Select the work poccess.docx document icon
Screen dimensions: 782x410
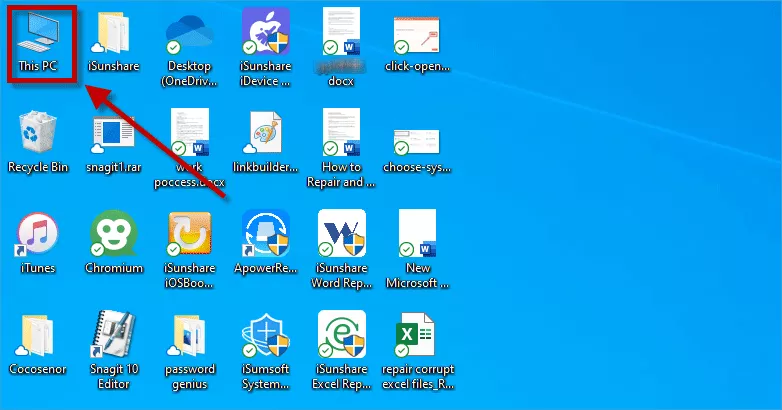coord(190,132)
